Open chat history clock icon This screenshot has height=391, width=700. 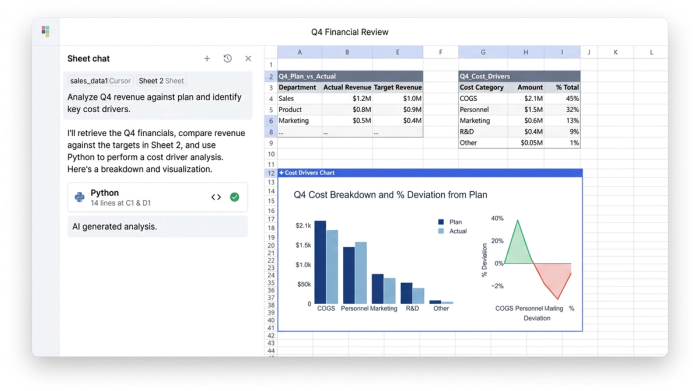[228, 58]
